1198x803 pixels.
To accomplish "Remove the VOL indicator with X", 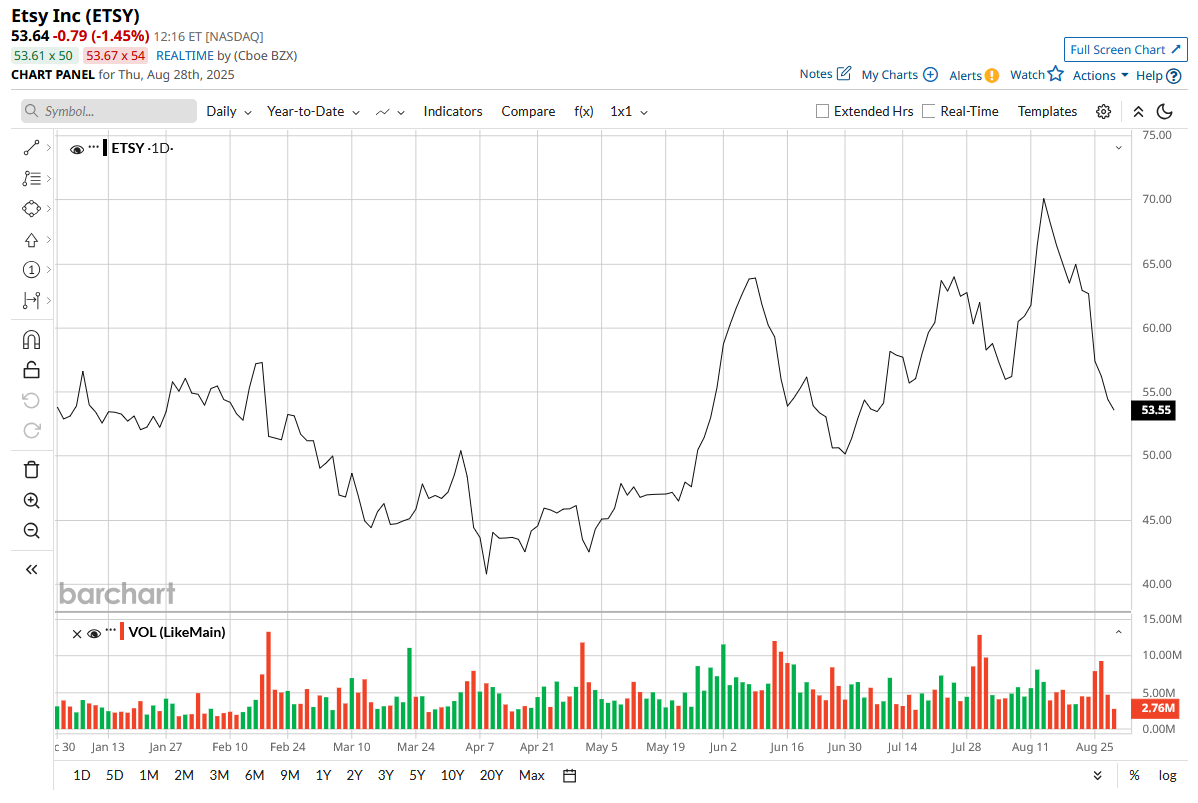I will click(x=77, y=634).
